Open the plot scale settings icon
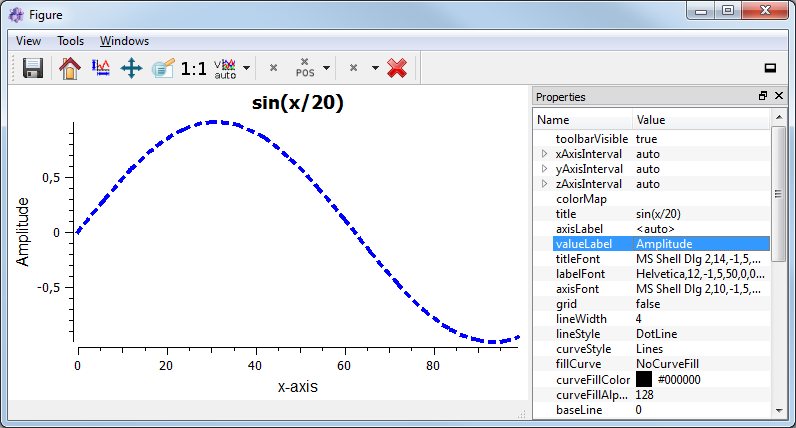 [x=100, y=68]
